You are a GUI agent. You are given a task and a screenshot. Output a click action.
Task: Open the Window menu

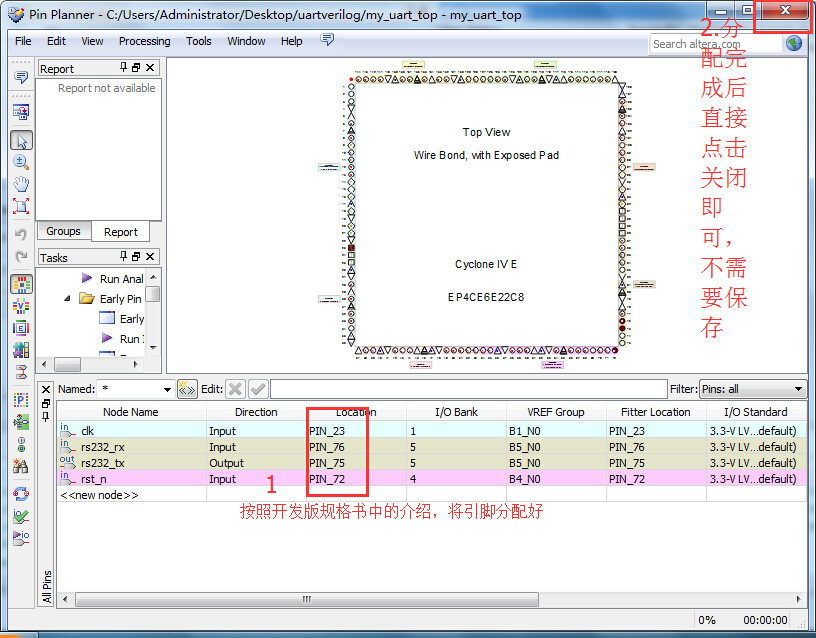246,41
